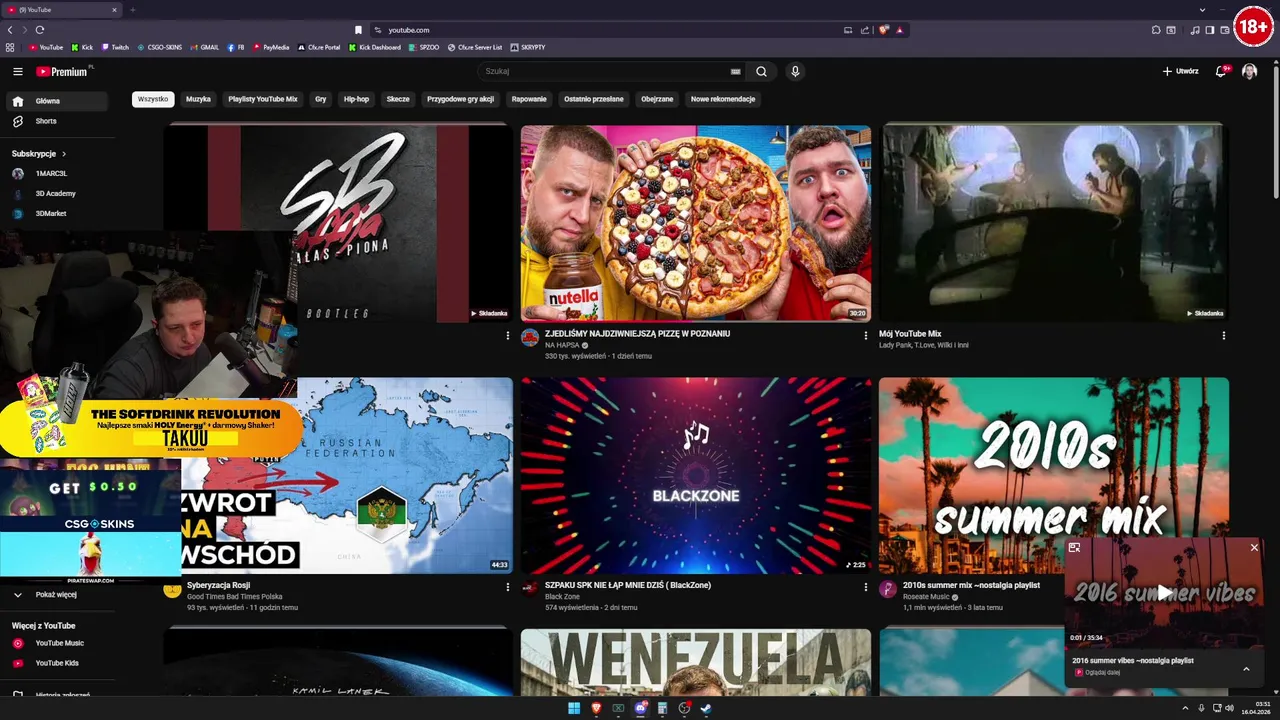Select the Wszystko filter chip

pyautogui.click(x=153, y=99)
